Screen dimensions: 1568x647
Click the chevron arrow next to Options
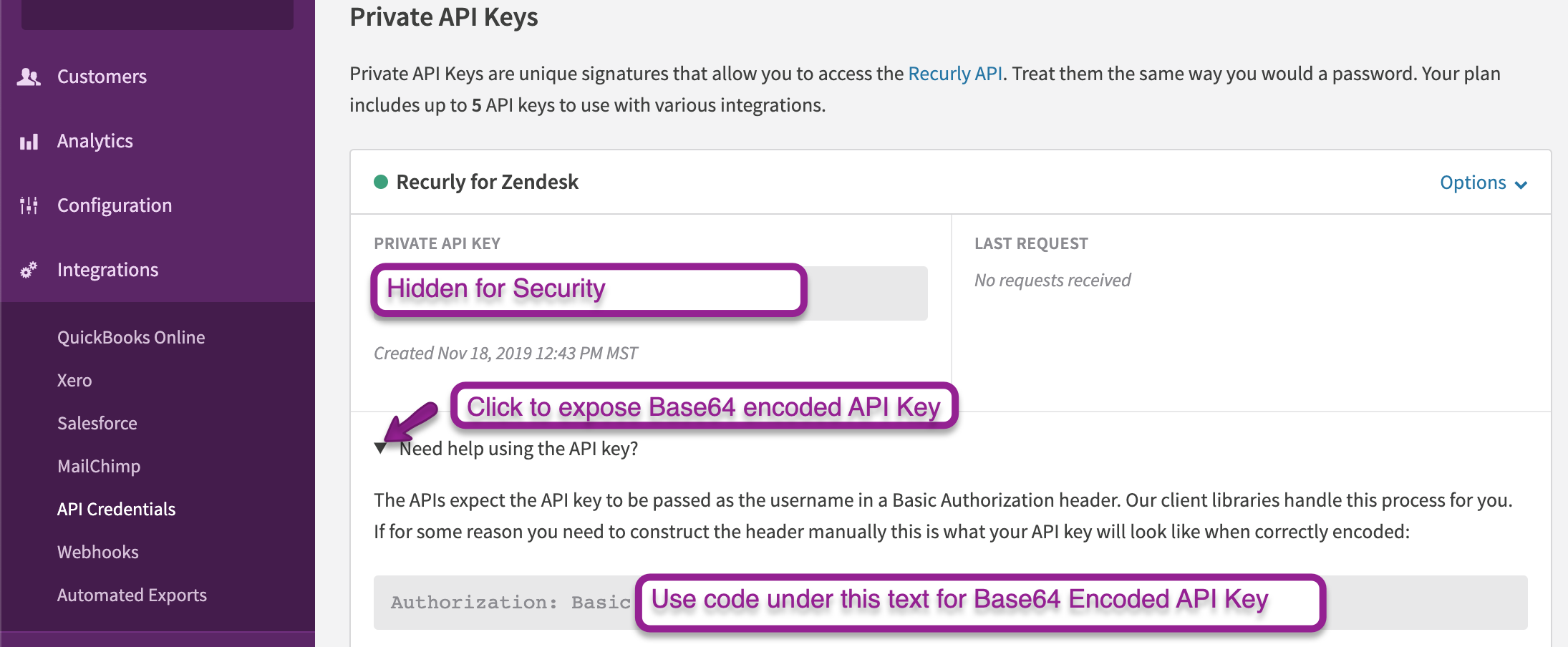(x=1521, y=185)
